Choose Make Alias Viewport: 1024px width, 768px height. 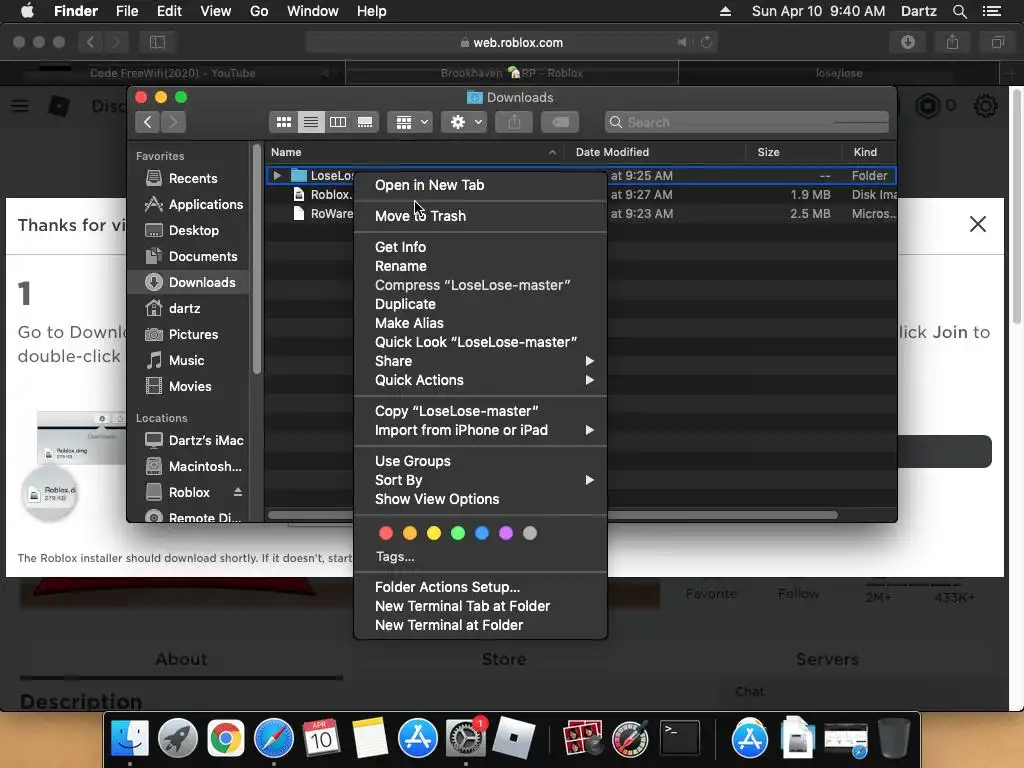(481, 323)
